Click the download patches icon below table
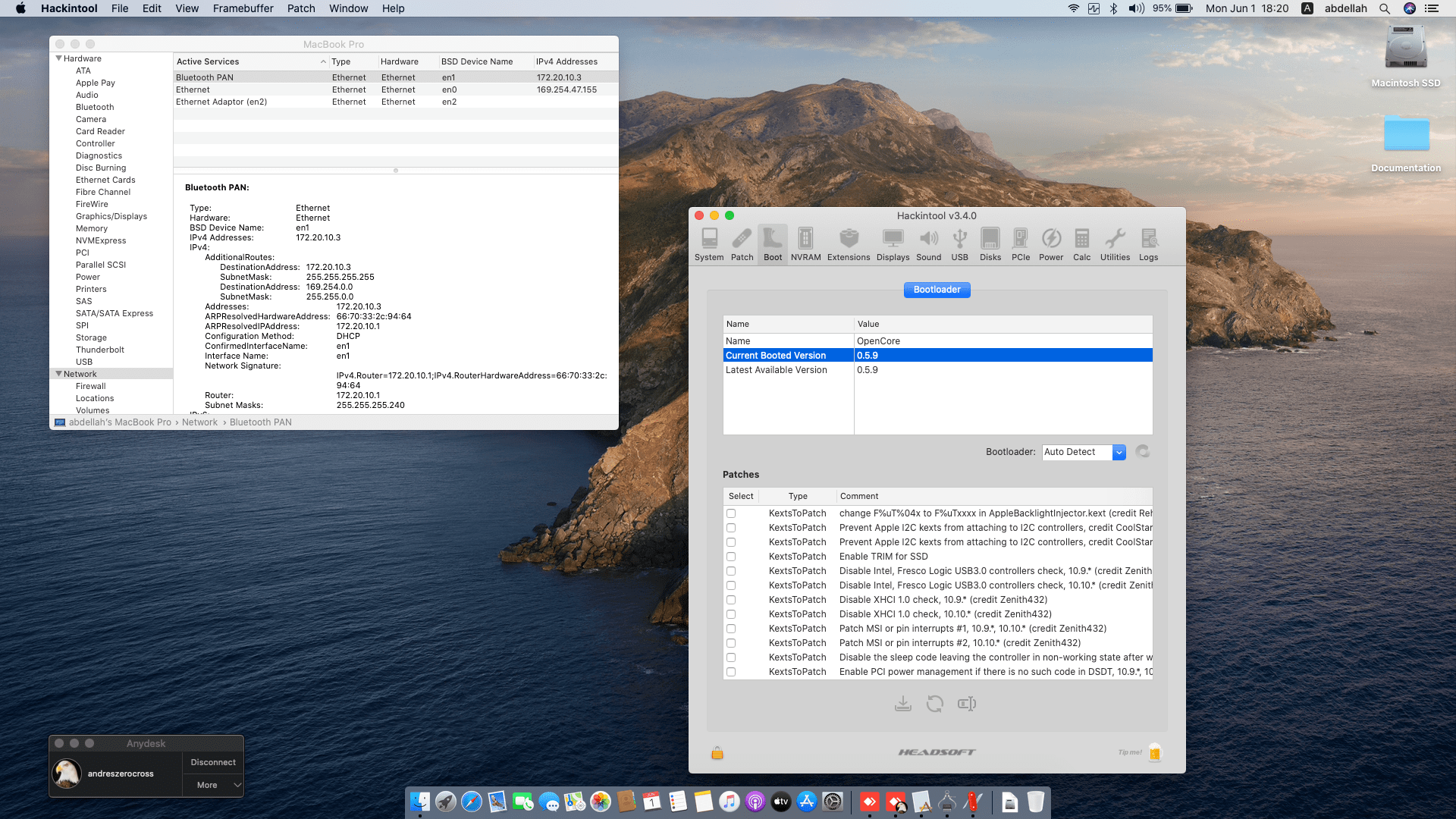Viewport: 1456px width, 819px height. (x=902, y=704)
